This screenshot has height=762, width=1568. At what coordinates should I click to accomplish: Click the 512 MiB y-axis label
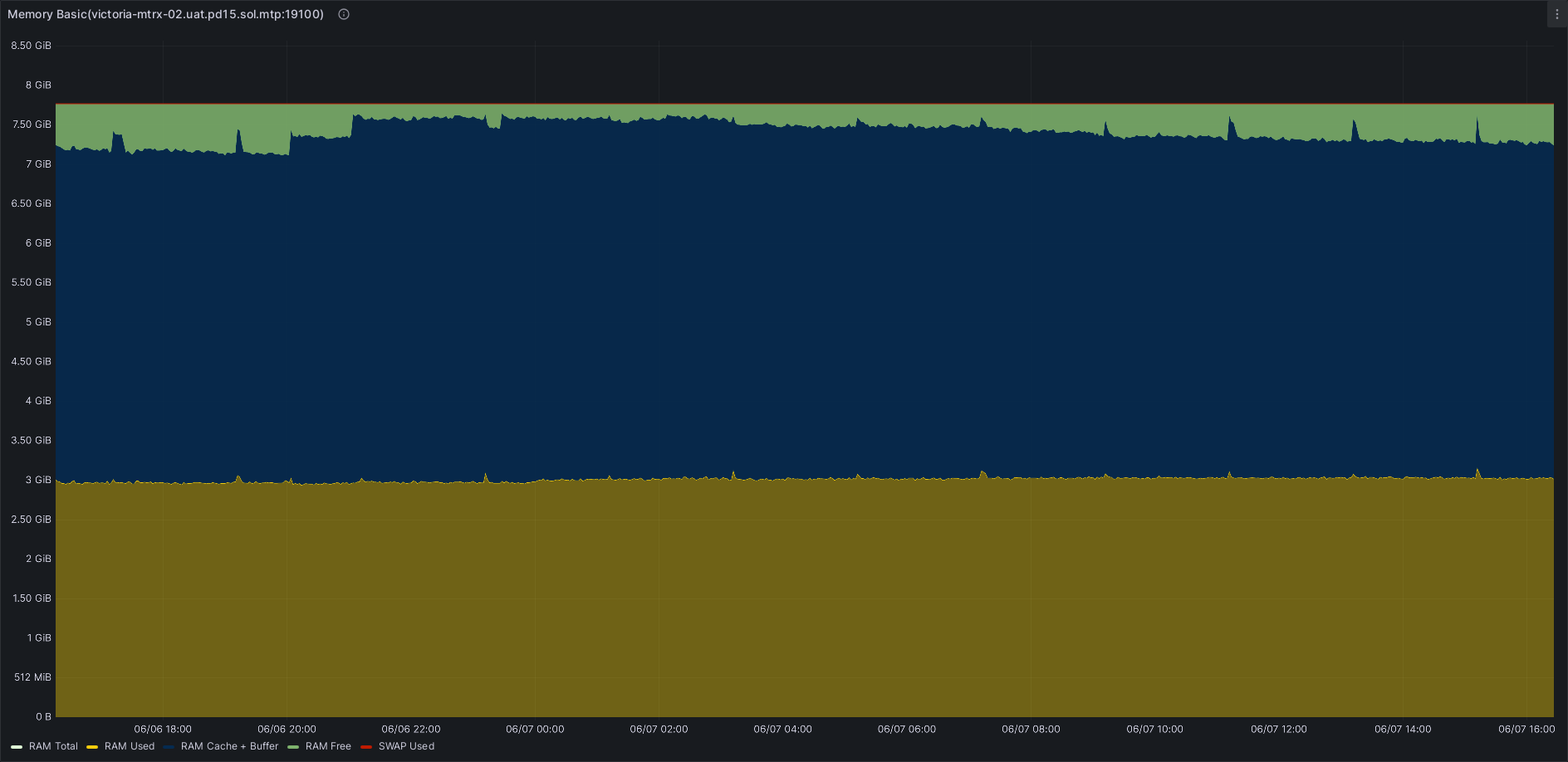pos(33,677)
